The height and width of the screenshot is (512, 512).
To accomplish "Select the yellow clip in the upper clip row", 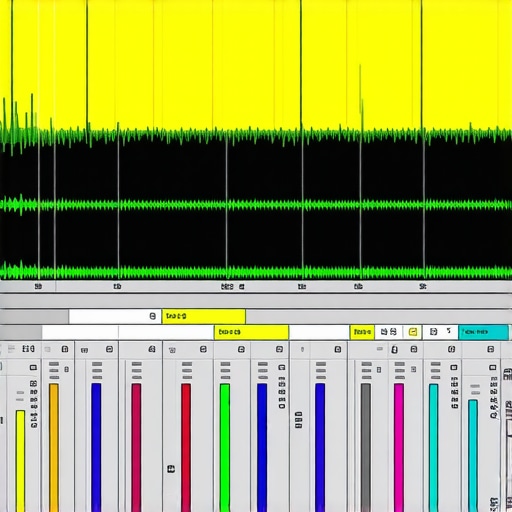I will click(204, 316).
